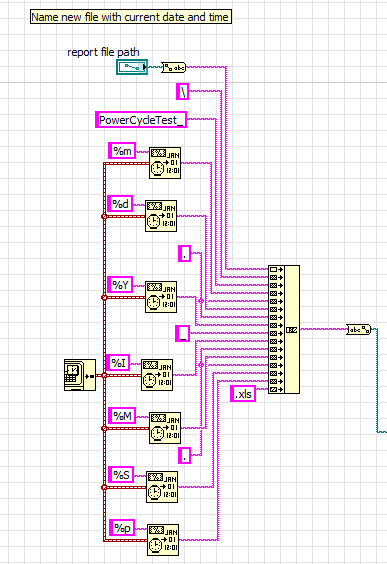Image resolution: width=387 pixels, height=564 pixels.
Task: Select the backslash string constant
Action: pyautogui.click(x=183, y=91)
